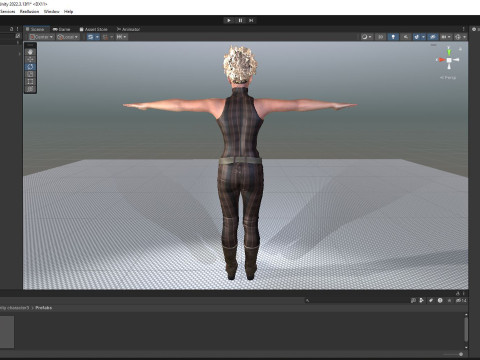This screenshot has height=360, width=480.
Task: Click the Play button
Action: [229, 20]
